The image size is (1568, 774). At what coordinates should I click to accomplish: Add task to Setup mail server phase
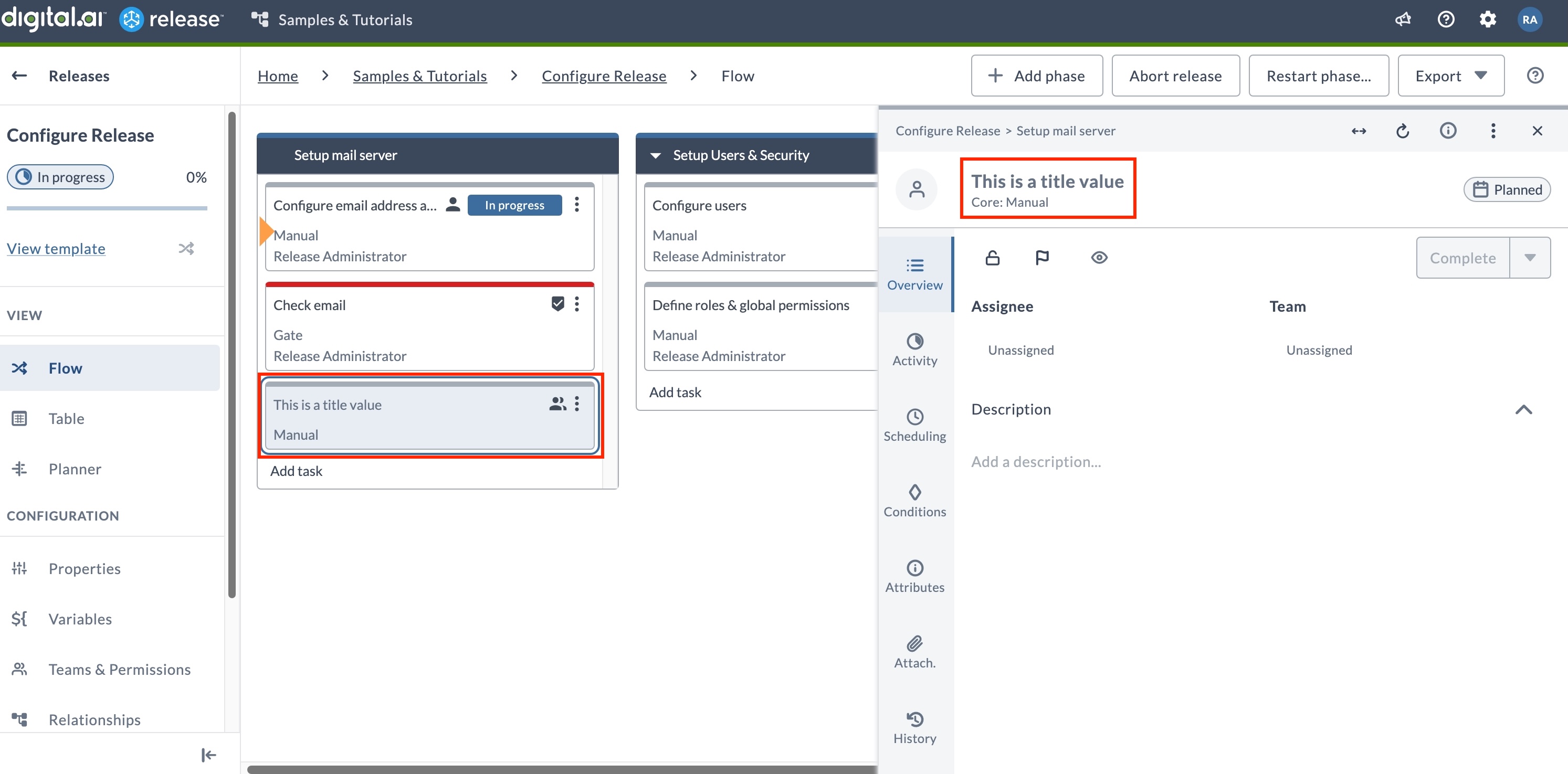coord(297,471)
